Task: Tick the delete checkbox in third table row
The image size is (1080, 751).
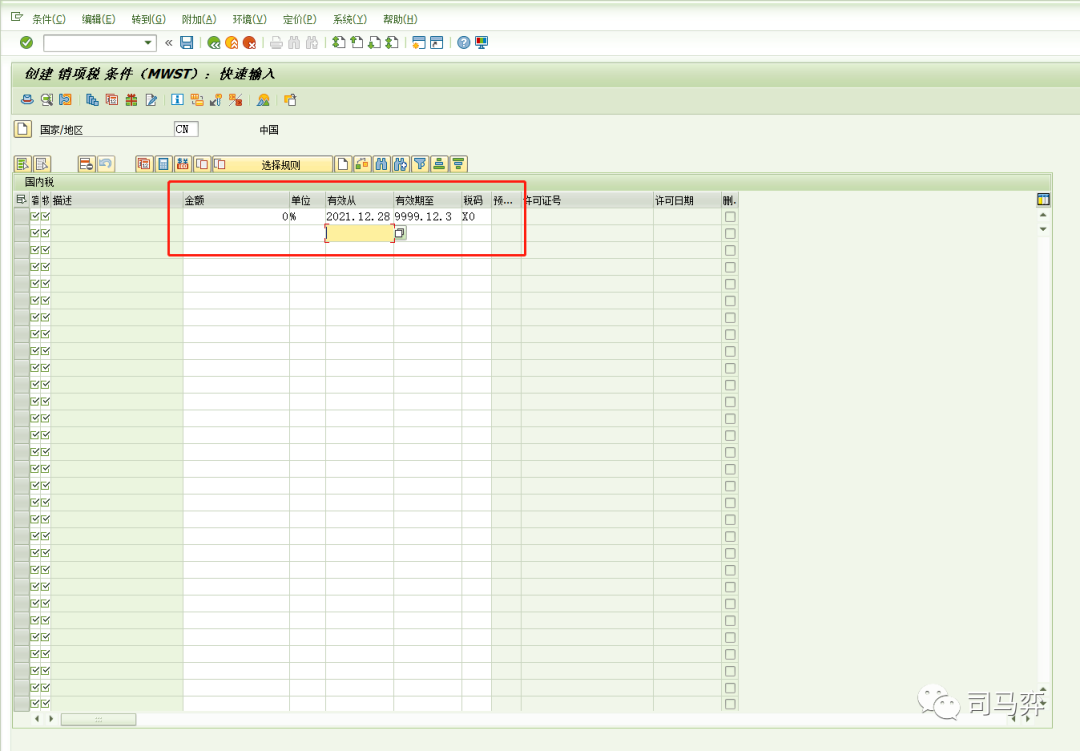Action: click(x=730, y=250)
